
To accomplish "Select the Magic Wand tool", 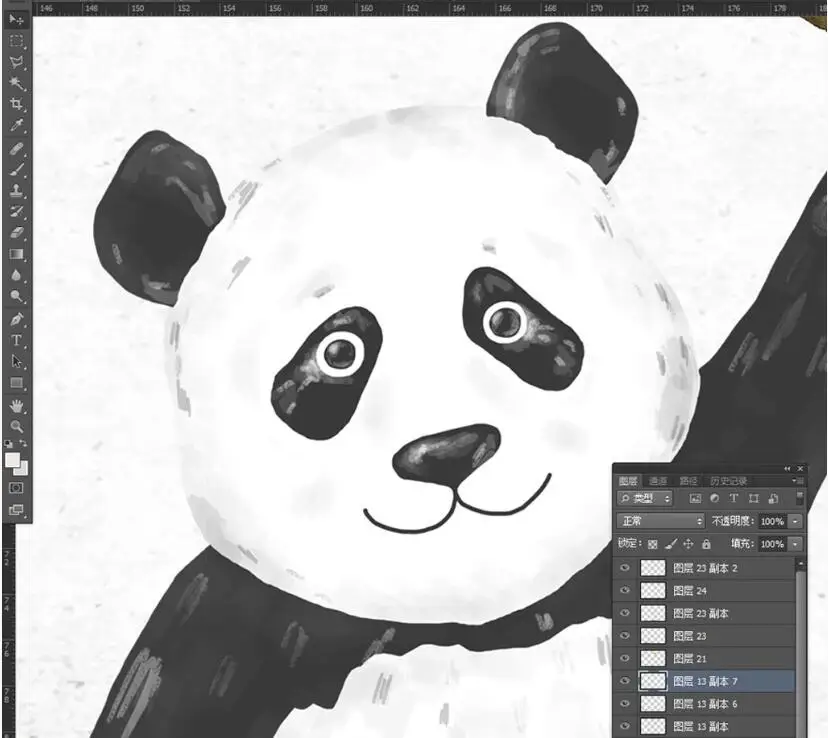I will click(16, 83).
